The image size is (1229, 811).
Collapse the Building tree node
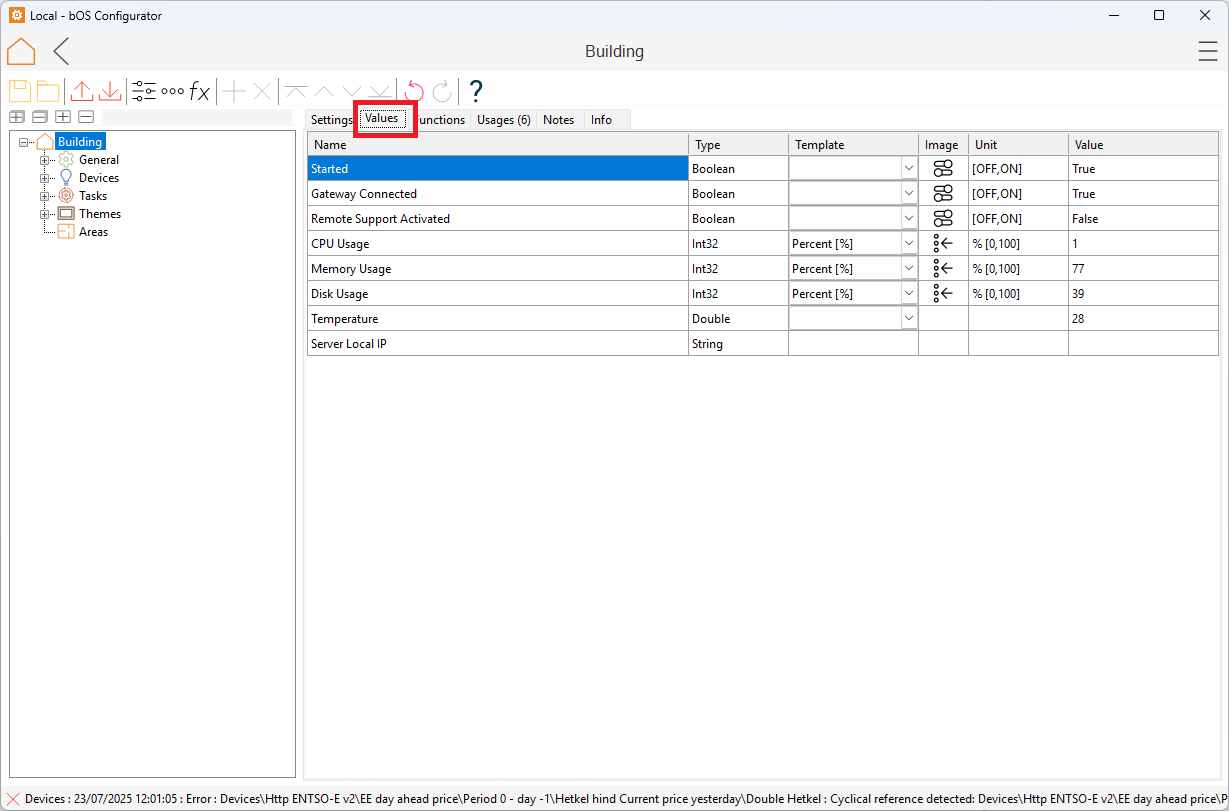coord(24,142)
